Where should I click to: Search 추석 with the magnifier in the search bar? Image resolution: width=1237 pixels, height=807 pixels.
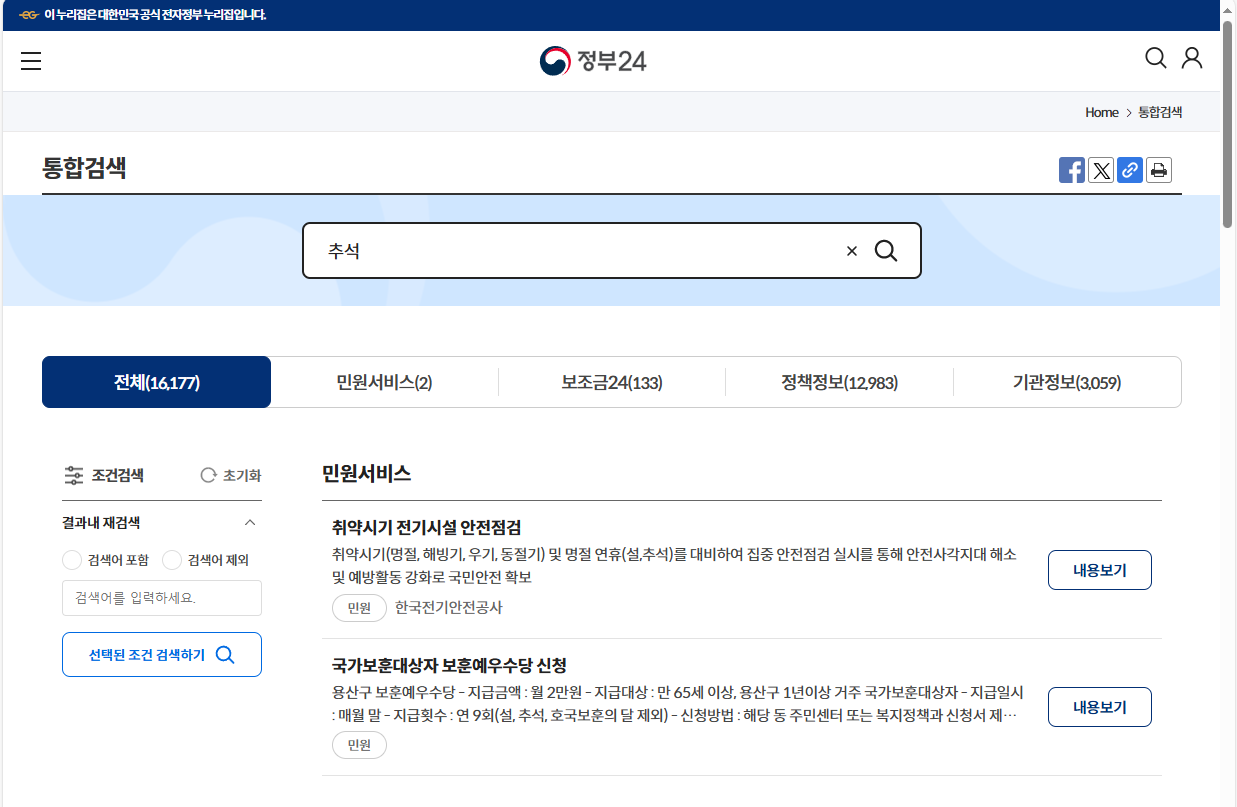tap(886, 250)
